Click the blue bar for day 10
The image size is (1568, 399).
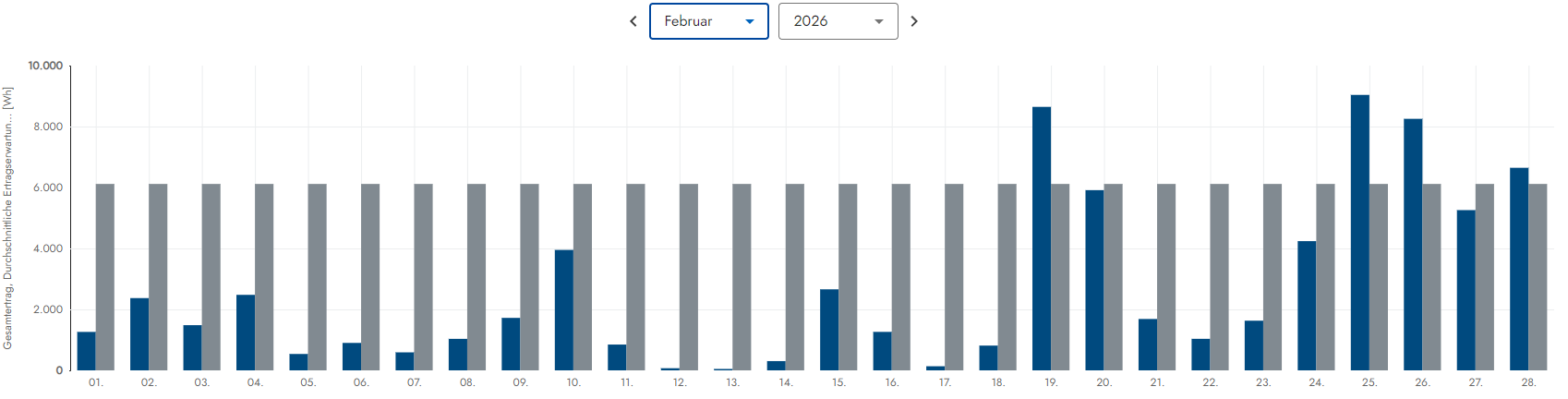[x=564, y=309]
